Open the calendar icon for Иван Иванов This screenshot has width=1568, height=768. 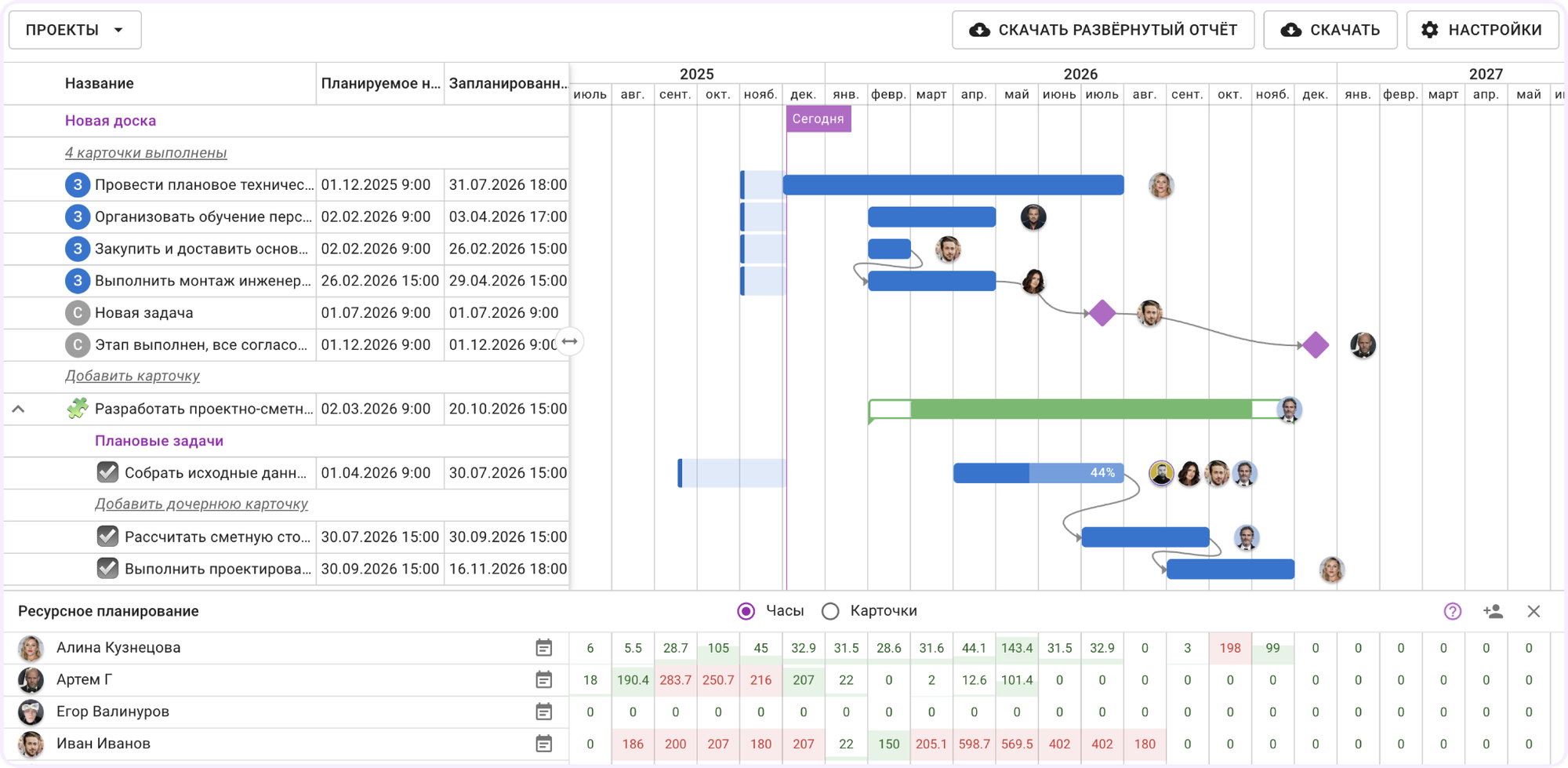543,744
